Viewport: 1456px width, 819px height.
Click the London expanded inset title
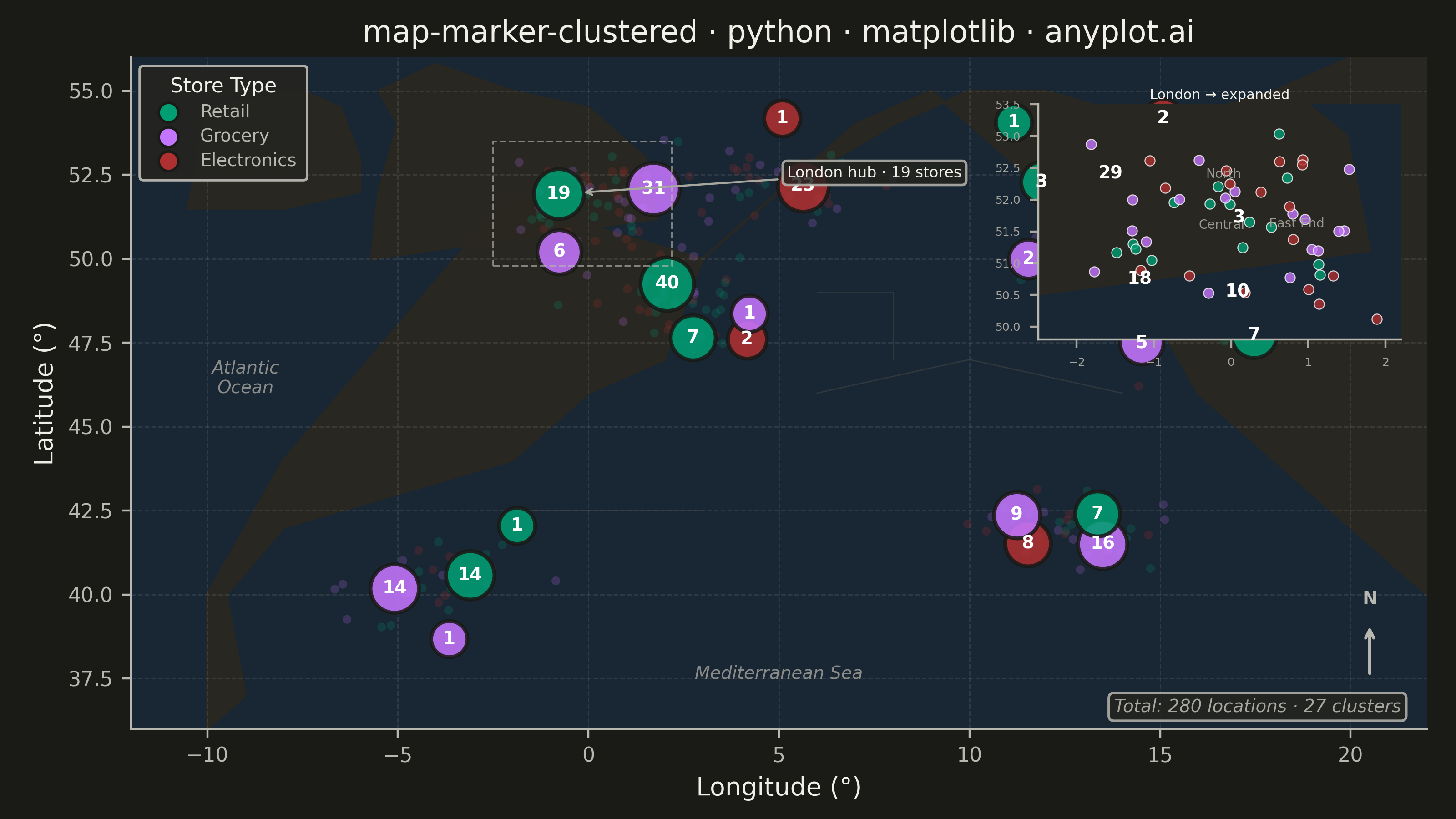pos(1219,94)
